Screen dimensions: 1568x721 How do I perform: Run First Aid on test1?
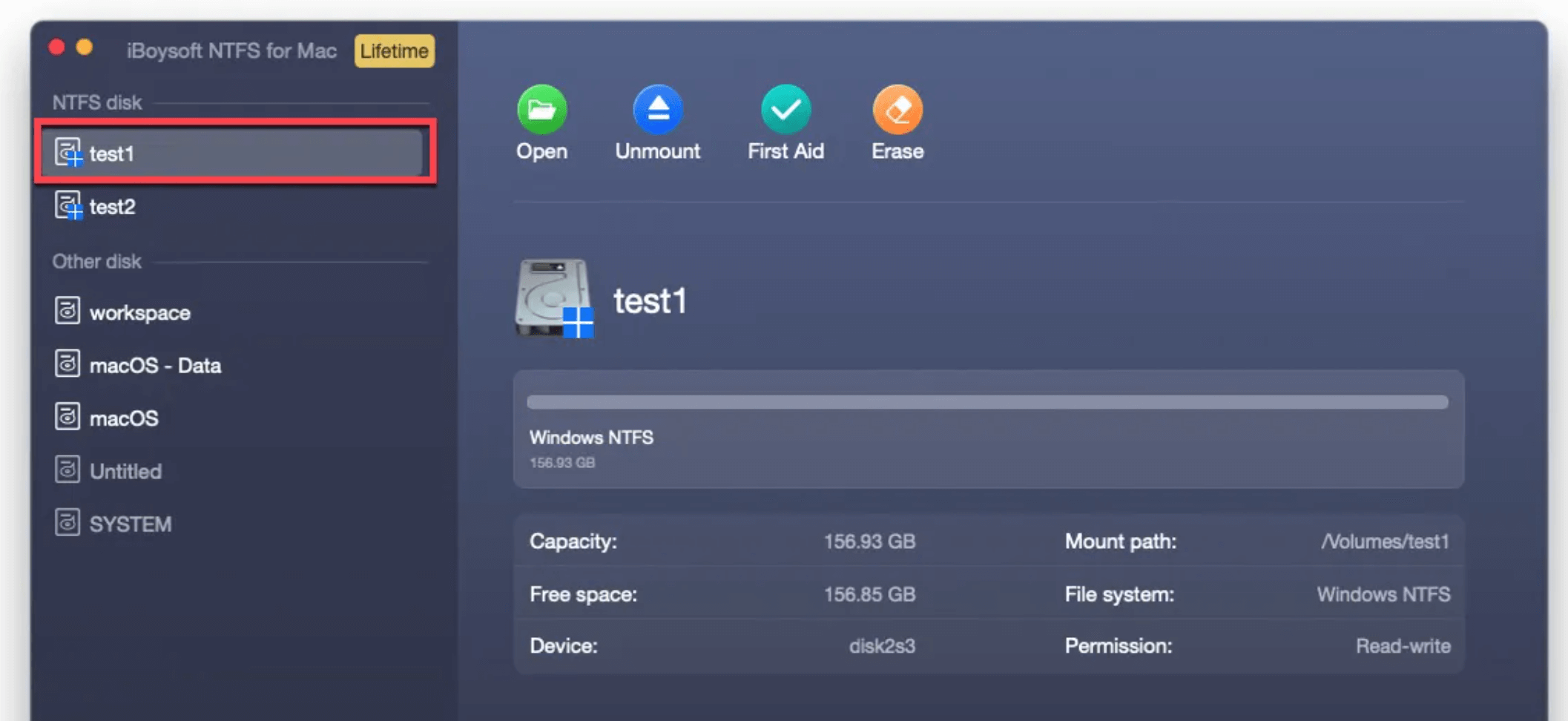(785, 122)
